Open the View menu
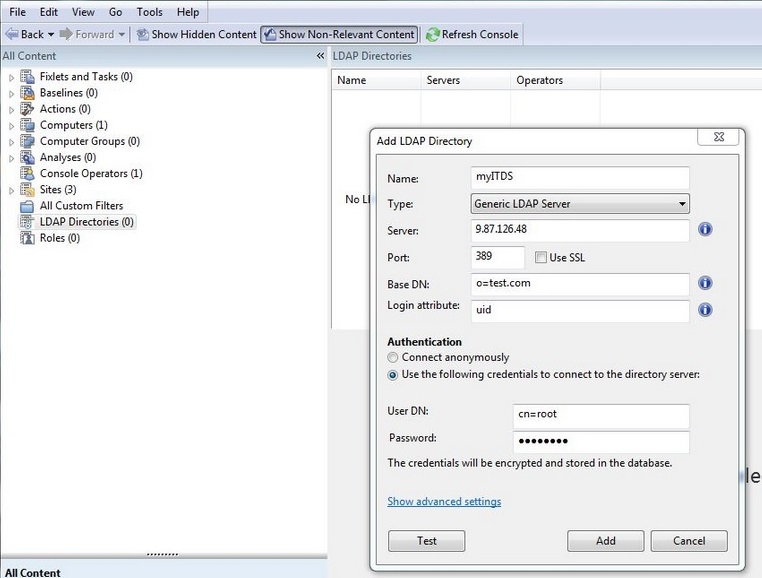762x578 pixels. [x=83, y=12]
